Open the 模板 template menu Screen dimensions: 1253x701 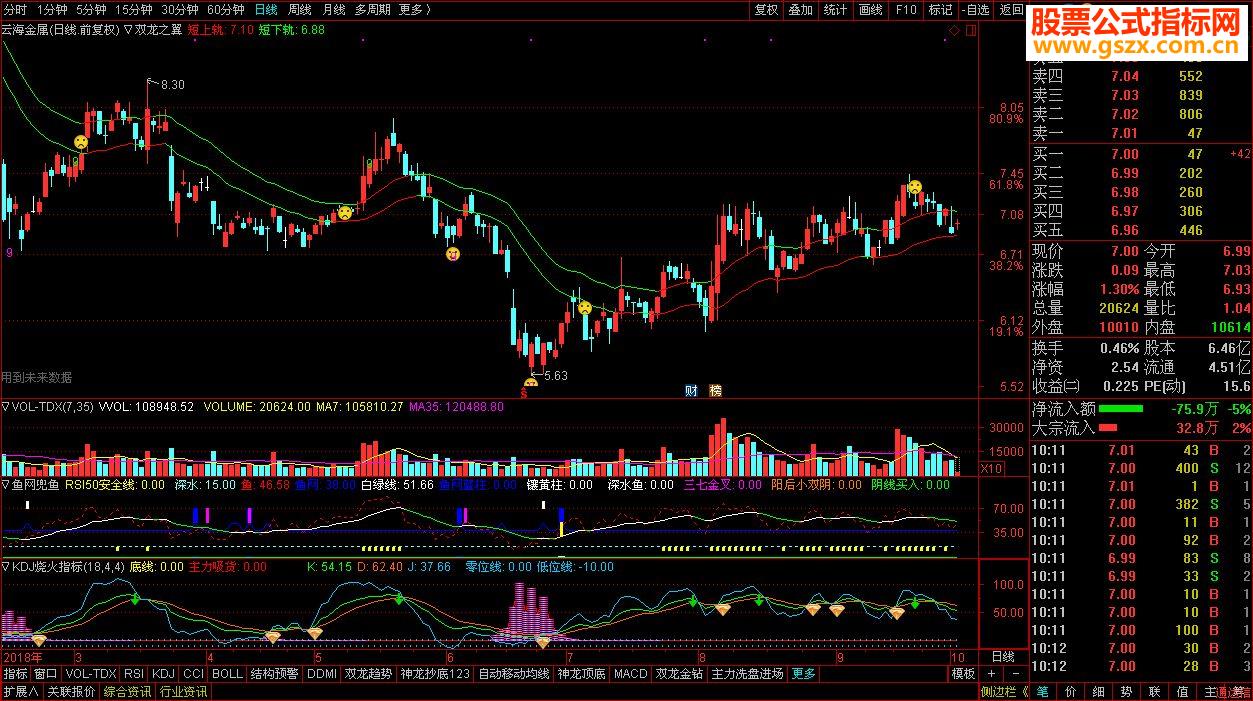pos(963,674)
